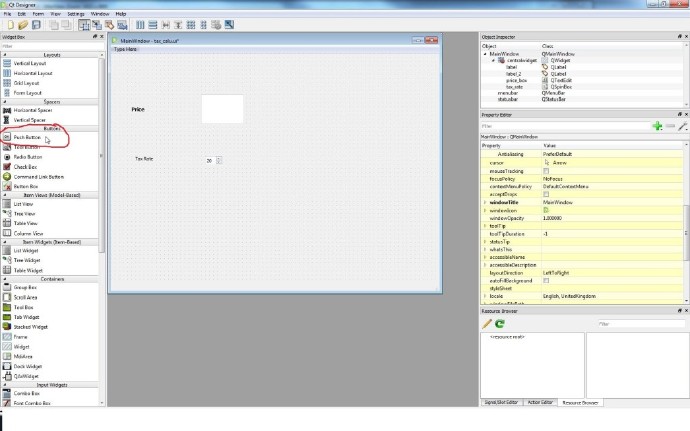The width and height of the screenshot is (690, 431).
Task: Collapse the MainWindow node in Object Inspector
Action: tap(485, 54)
